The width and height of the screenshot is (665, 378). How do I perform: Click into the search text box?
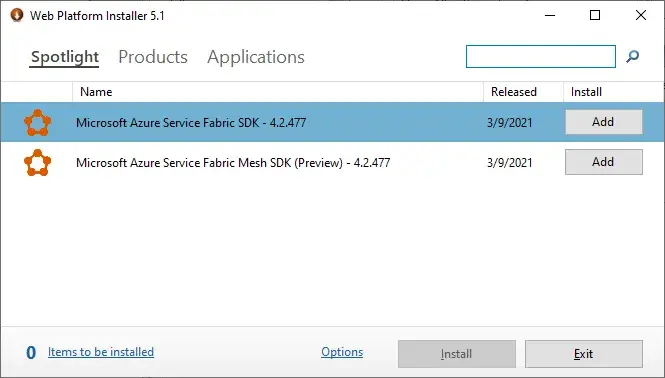click(541, 56)
